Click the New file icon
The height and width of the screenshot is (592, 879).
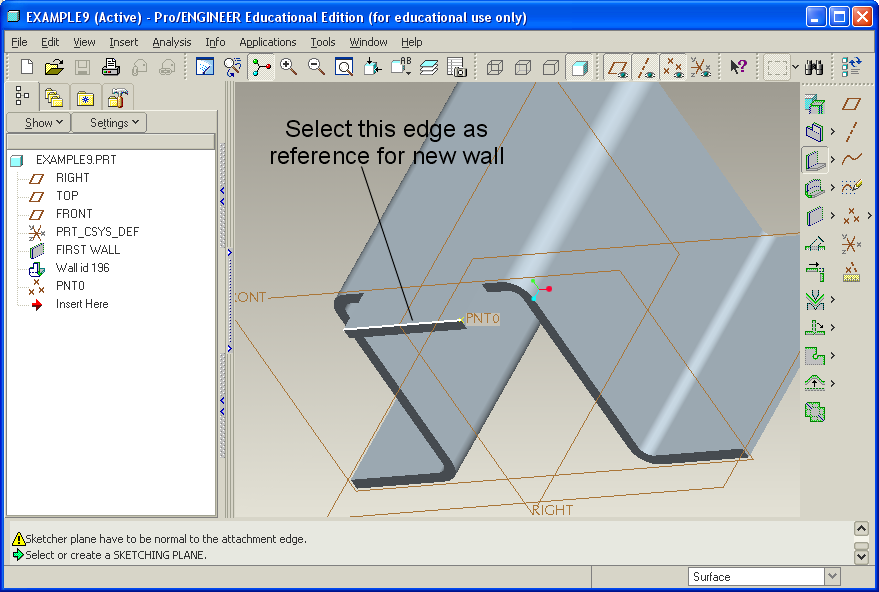coord(26,67)
